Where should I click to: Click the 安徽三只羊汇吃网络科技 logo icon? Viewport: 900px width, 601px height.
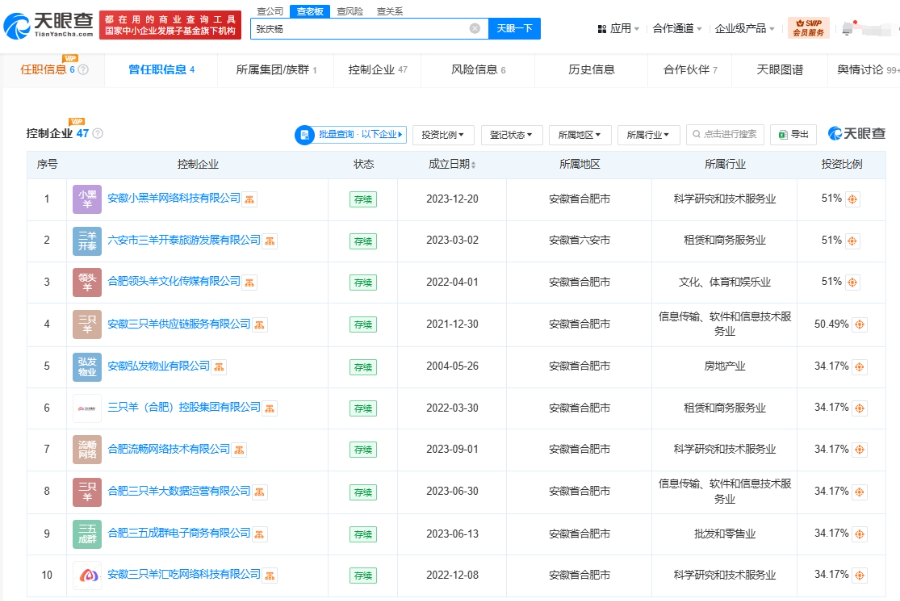pos(87,575)
